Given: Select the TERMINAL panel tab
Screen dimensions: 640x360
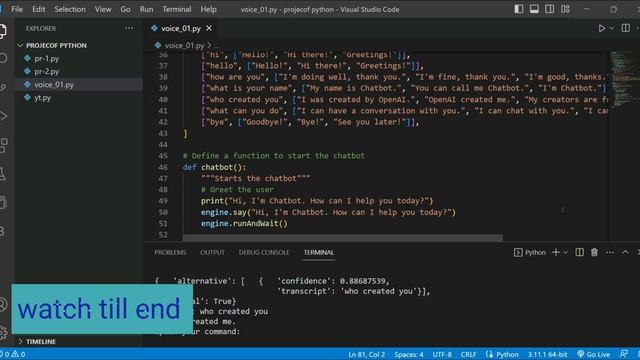Looking at the screenshot, I should (319, 252).
